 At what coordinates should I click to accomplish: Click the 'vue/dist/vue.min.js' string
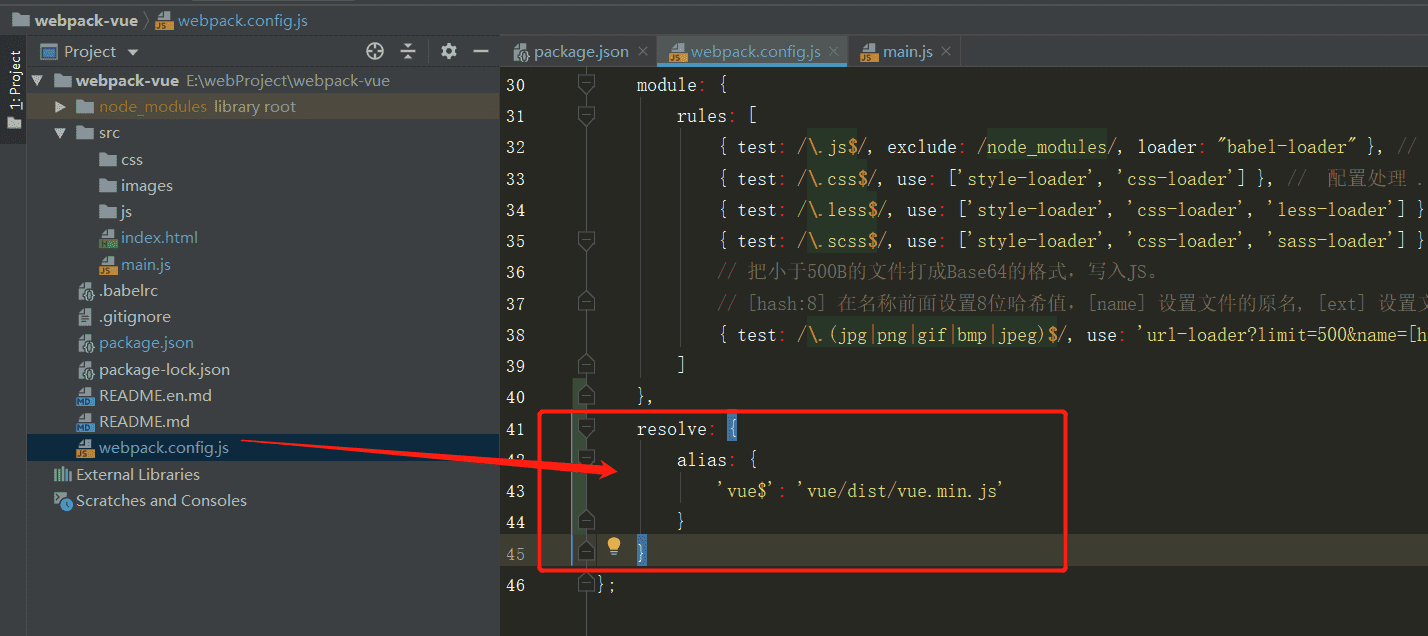coord(899,491)
